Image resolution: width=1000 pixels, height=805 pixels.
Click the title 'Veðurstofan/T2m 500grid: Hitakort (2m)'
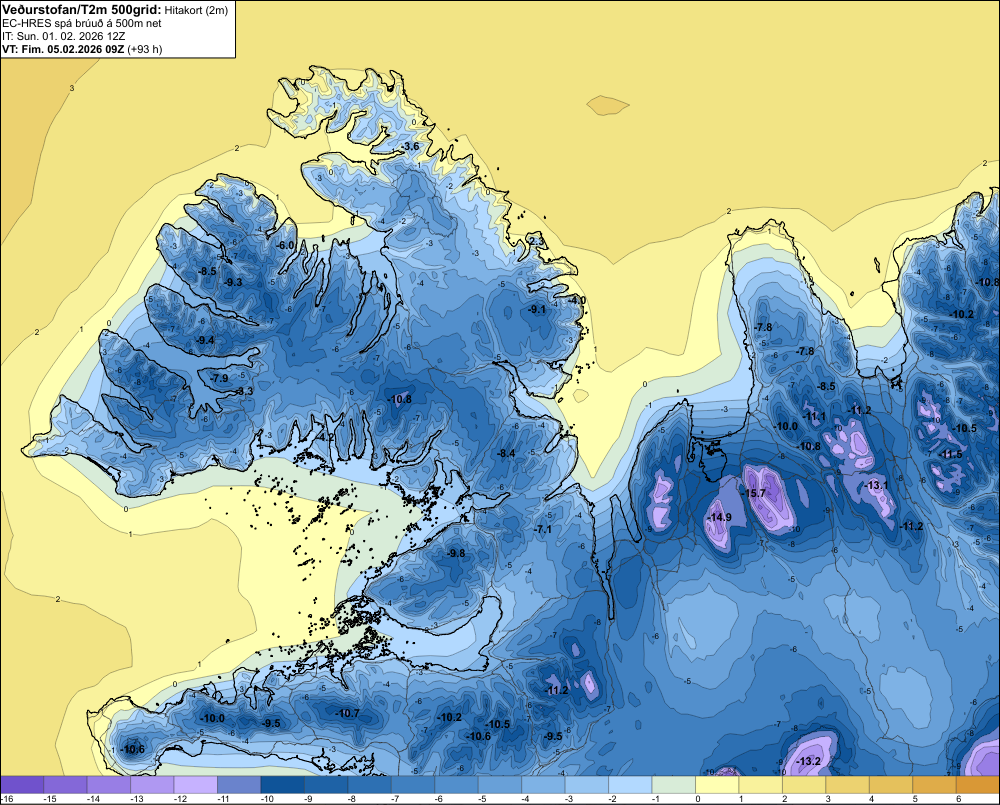(115, 10)
